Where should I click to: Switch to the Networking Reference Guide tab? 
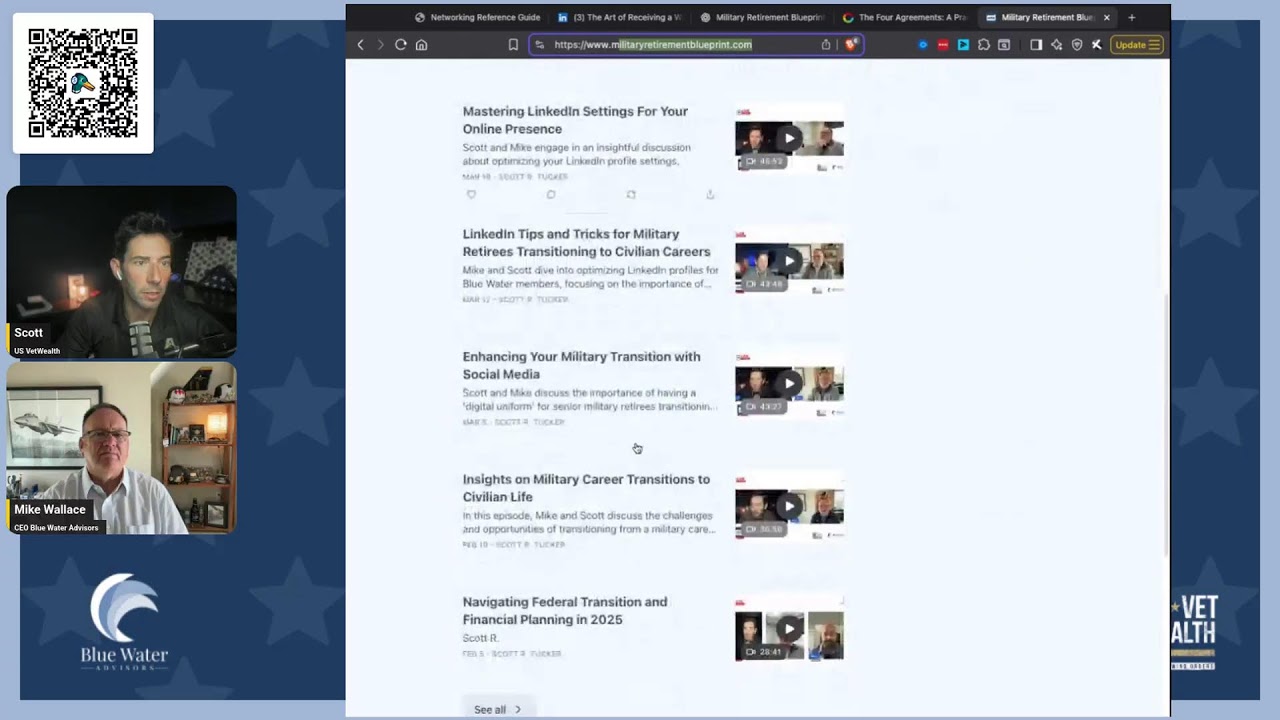pyautogui.click(x=478, y=17)
